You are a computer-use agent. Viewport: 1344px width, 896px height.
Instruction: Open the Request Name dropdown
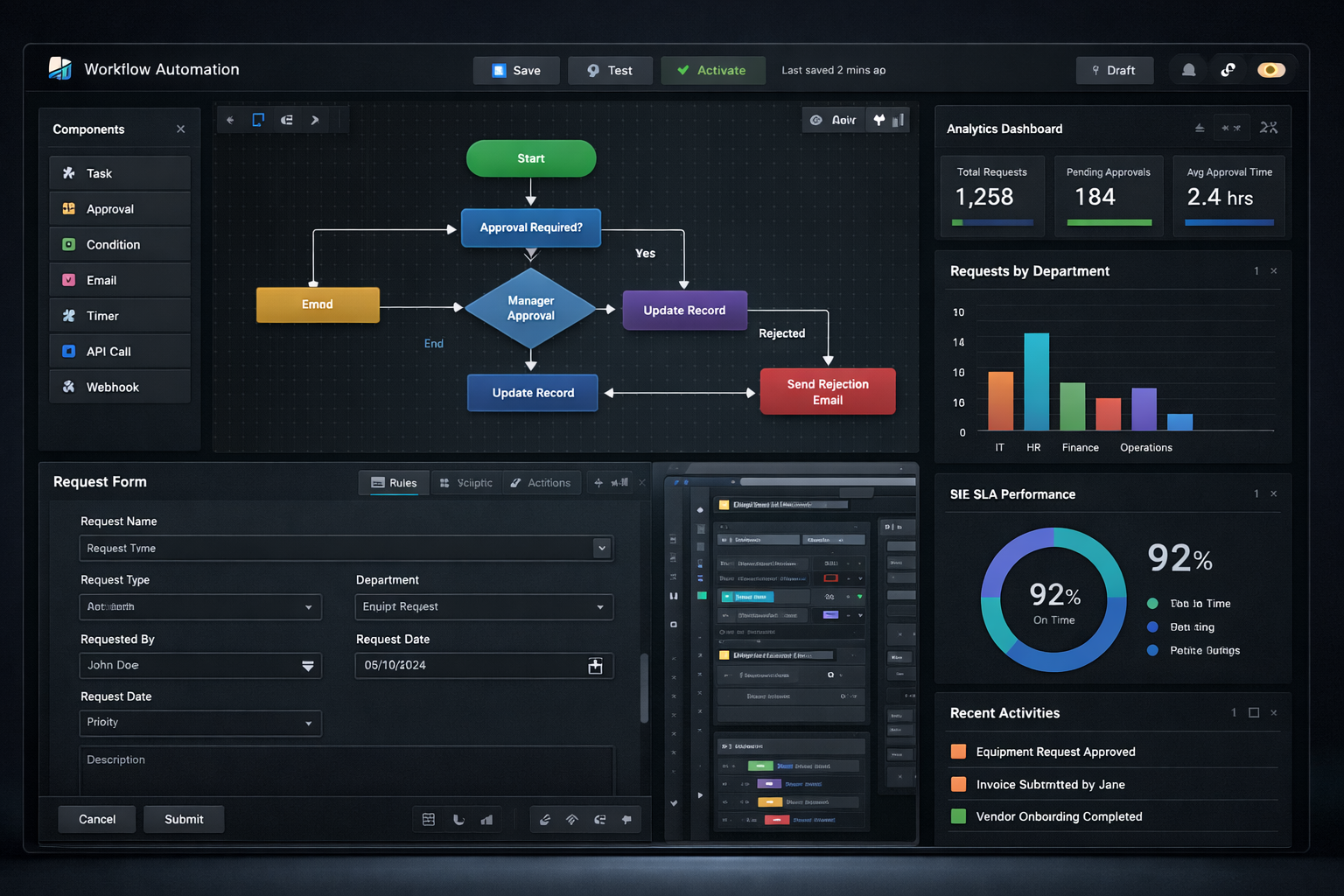pyautogui.click(x=601, y=548)
